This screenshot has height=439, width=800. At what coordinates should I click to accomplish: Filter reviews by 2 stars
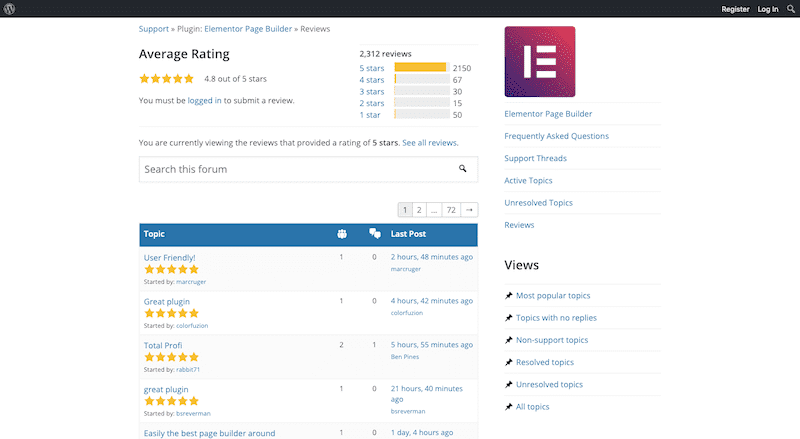coord(371,103)
